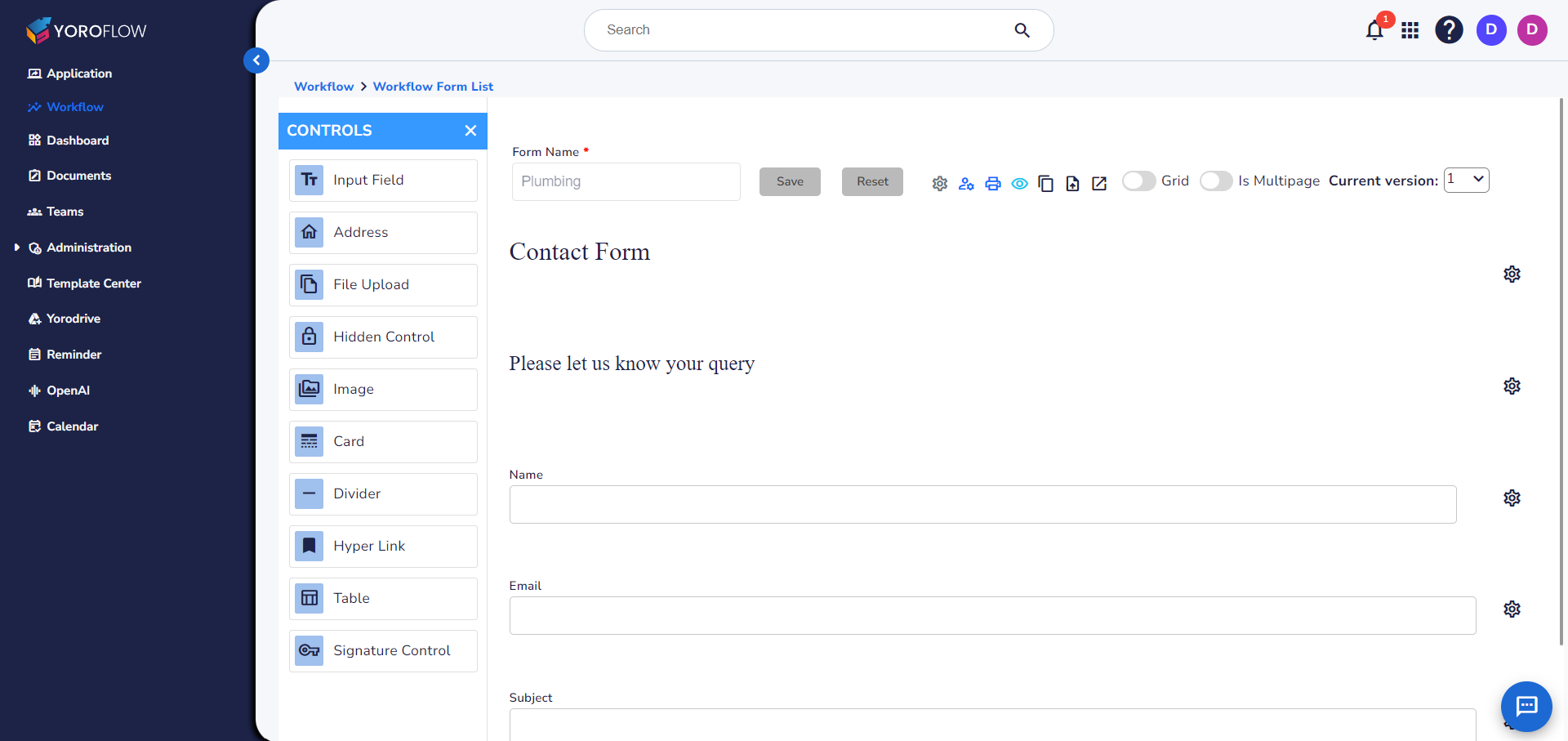Open the chat bubble in the corner
1568x741 pixels.
point(1526,706)
